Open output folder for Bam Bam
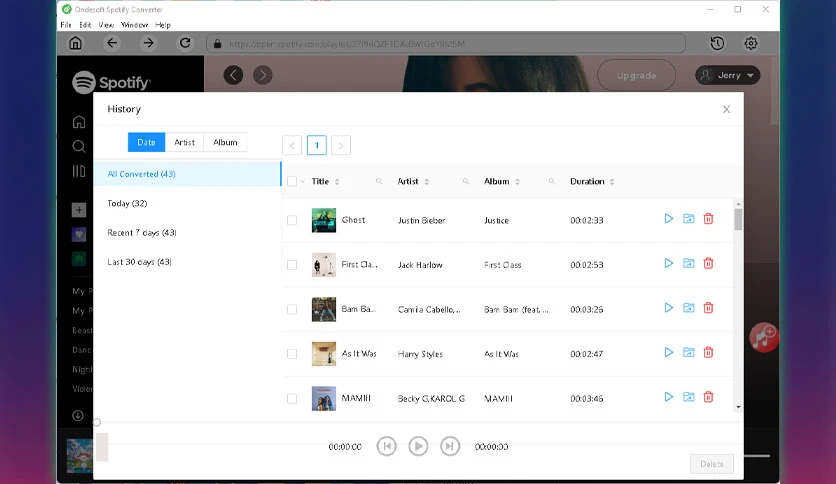Screen dimensions: 836x484 (x=688, y=308)
